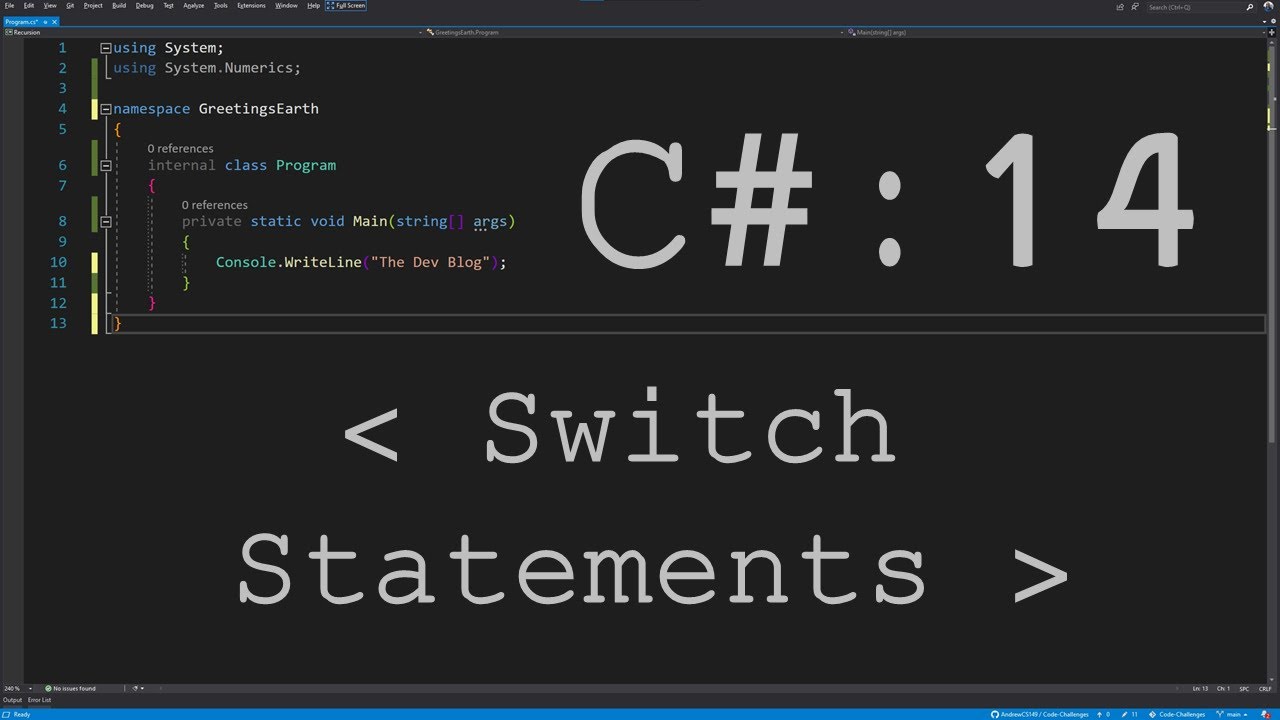Image resolution: width=1280 pixels, height=720 pixels.
Task: Open the Extensions menu
Action: (x=251, y=6)
